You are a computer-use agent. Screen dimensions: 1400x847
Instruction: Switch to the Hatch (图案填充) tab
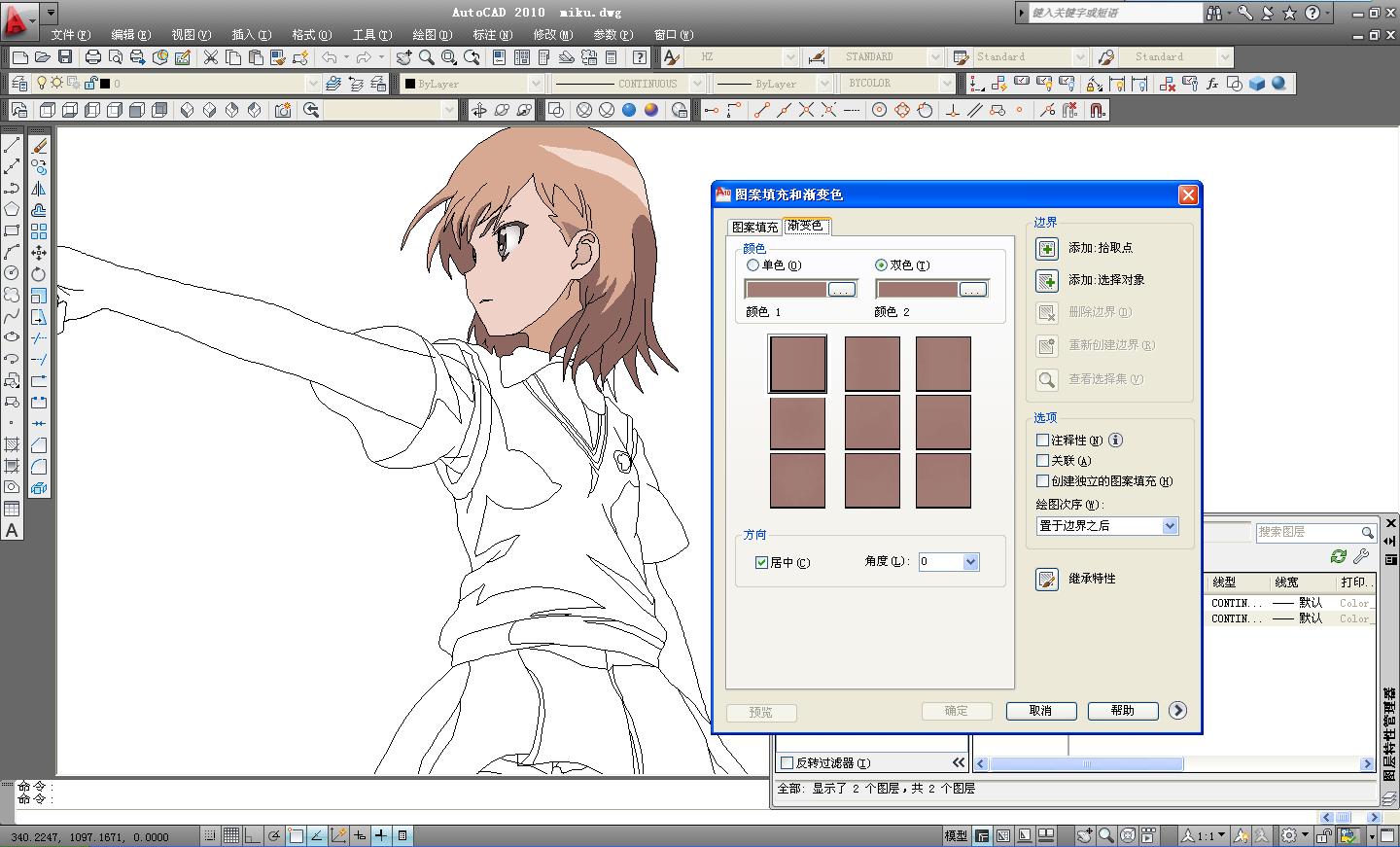pyautogui.click(x=754, y=227)
